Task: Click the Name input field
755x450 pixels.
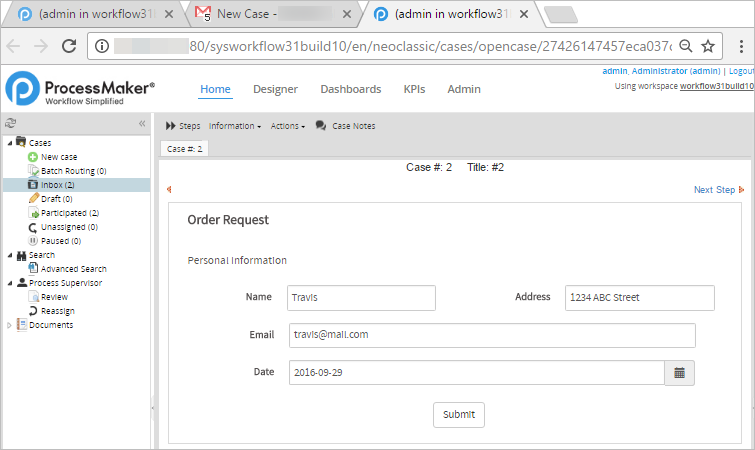Action: coord(361,298)
